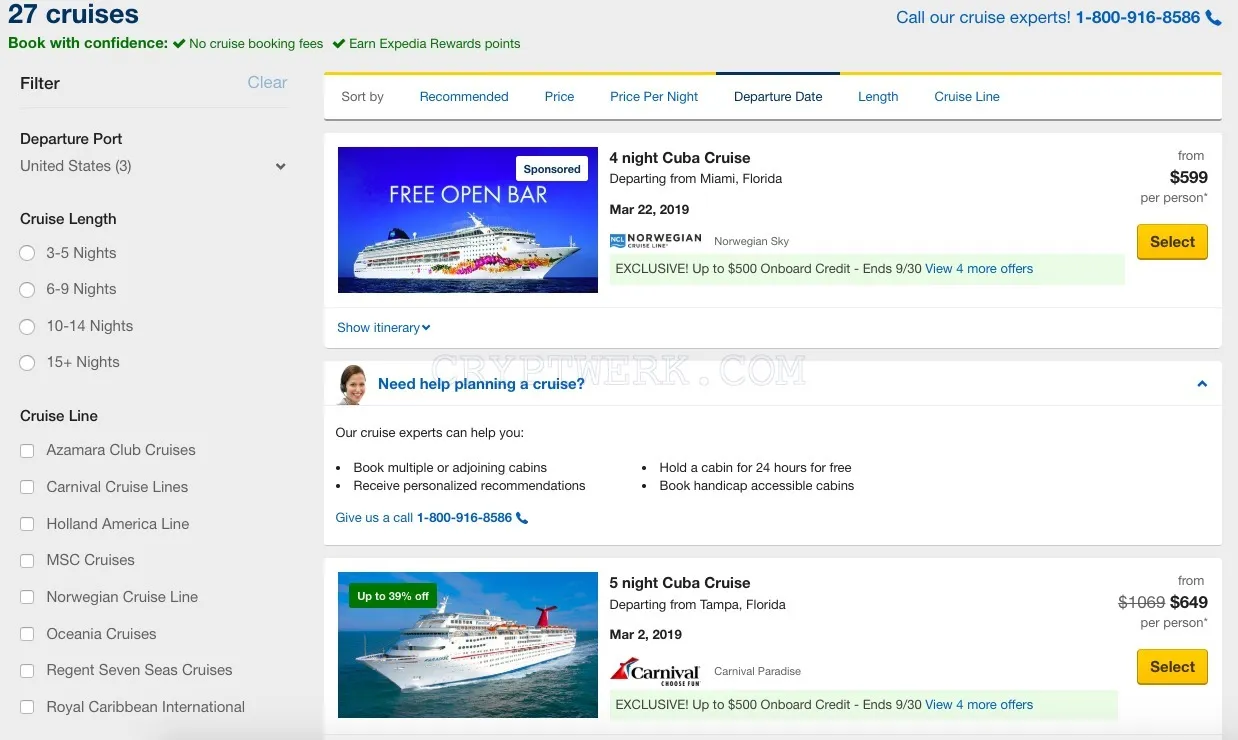Click No cruise booking fees text
1238x740 pixels.
click(x=256, y=44)
